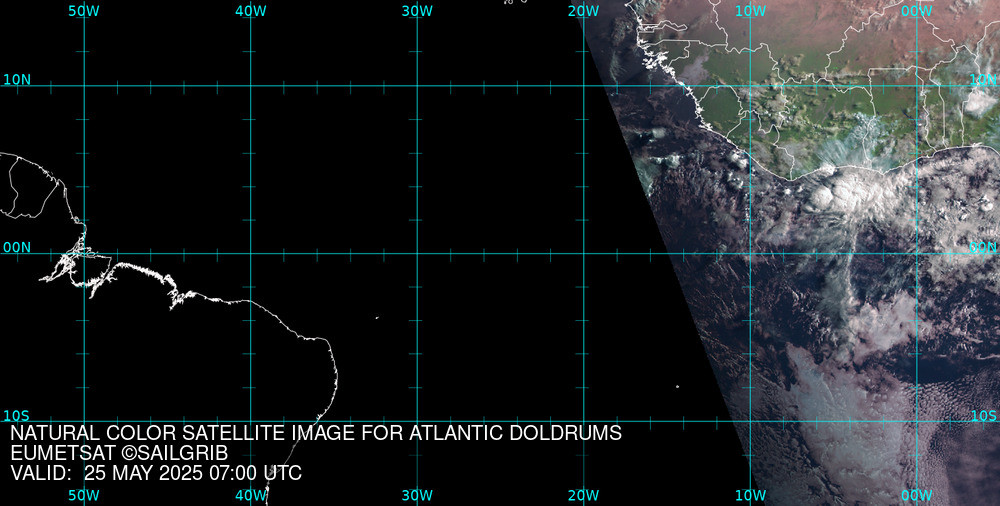Select the 00W label on the bottom edge
This screenshot has width=1000, height=506.
coord(917,495)
